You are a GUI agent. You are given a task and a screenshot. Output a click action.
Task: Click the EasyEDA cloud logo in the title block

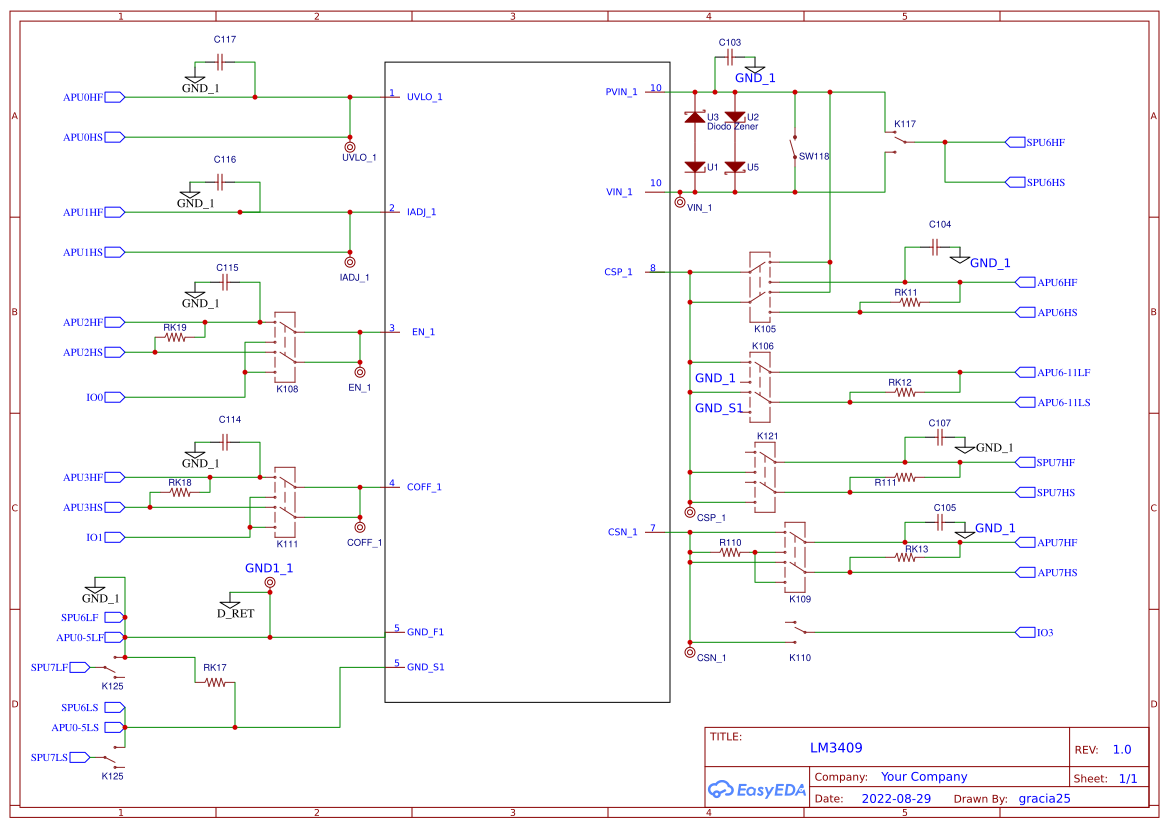pyautogui.click(x=722, y=790)
